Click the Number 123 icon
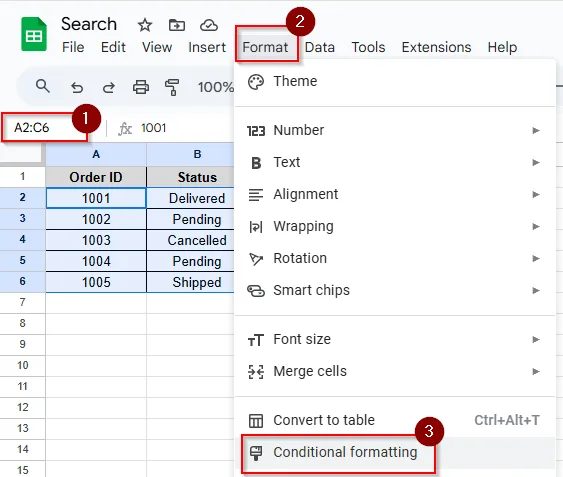The height and width of the screenshot is (477, 563). coord(256,131)
